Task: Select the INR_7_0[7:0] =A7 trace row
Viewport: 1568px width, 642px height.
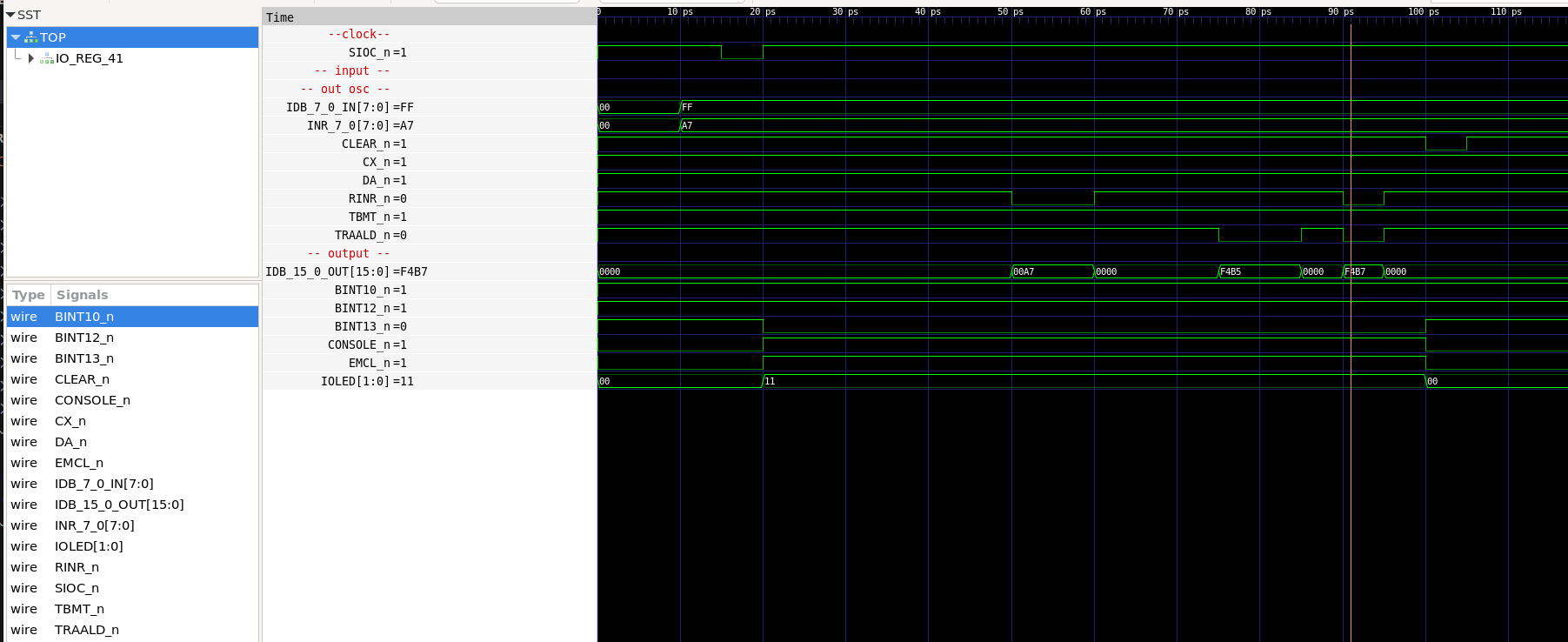Action: tap(430, 125)
